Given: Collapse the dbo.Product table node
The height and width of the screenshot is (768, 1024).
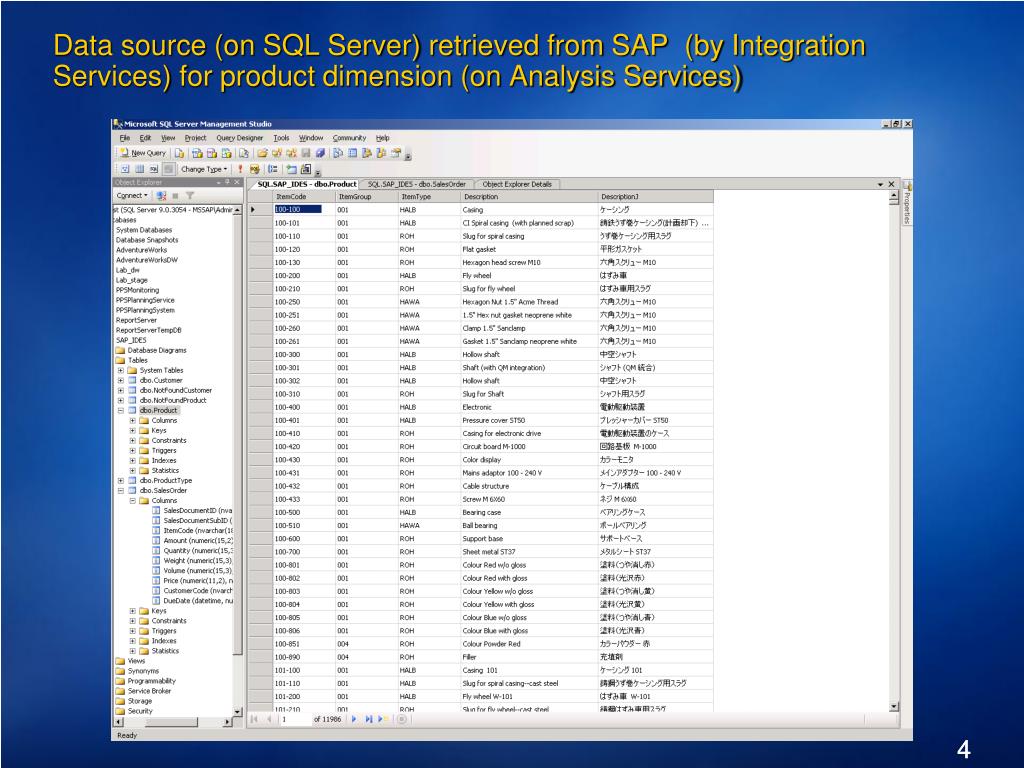Looking at the screenshot, I should click(x=121, y=411).
